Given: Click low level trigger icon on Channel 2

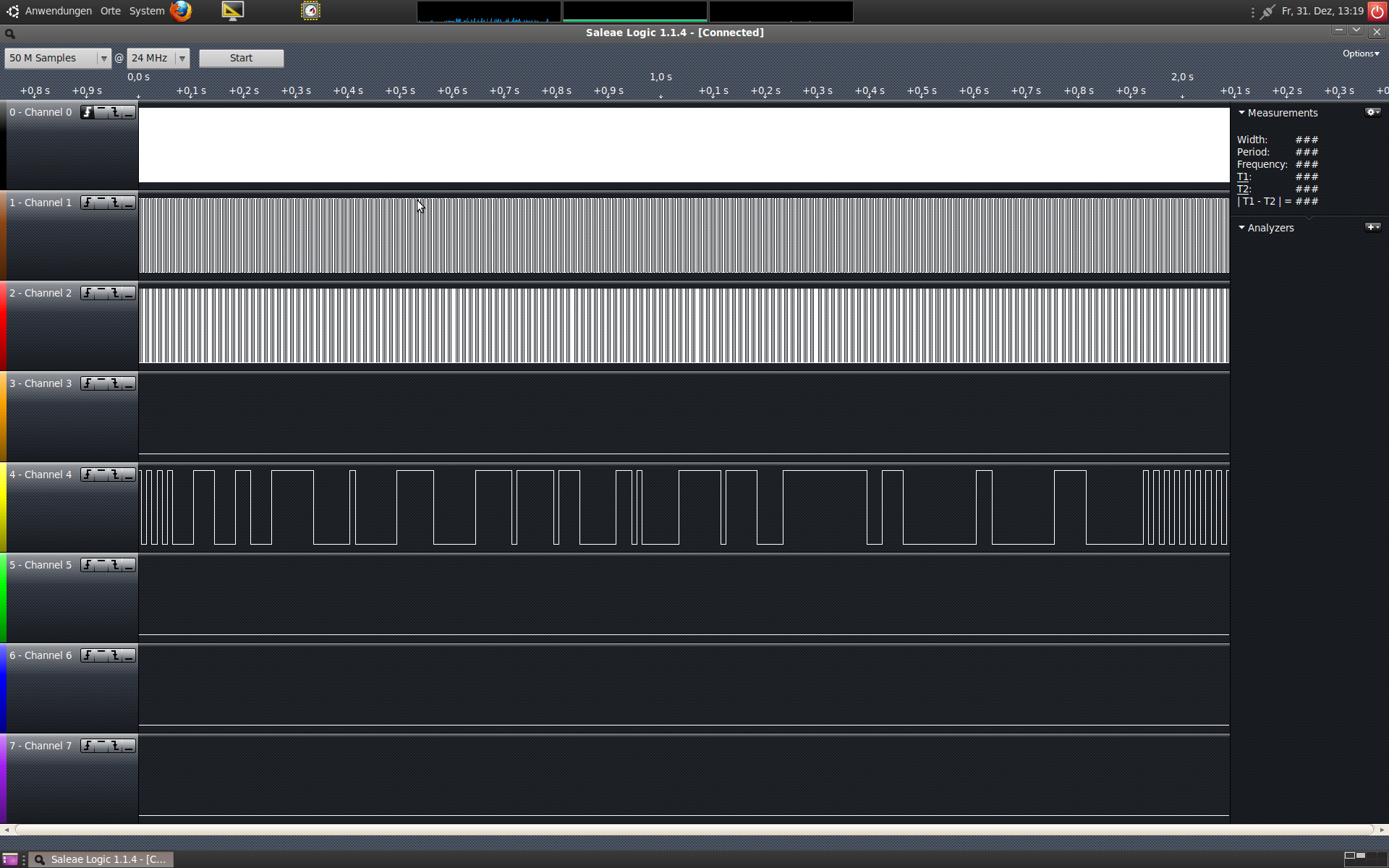Looking at the screenshot, I should (129, 293).
